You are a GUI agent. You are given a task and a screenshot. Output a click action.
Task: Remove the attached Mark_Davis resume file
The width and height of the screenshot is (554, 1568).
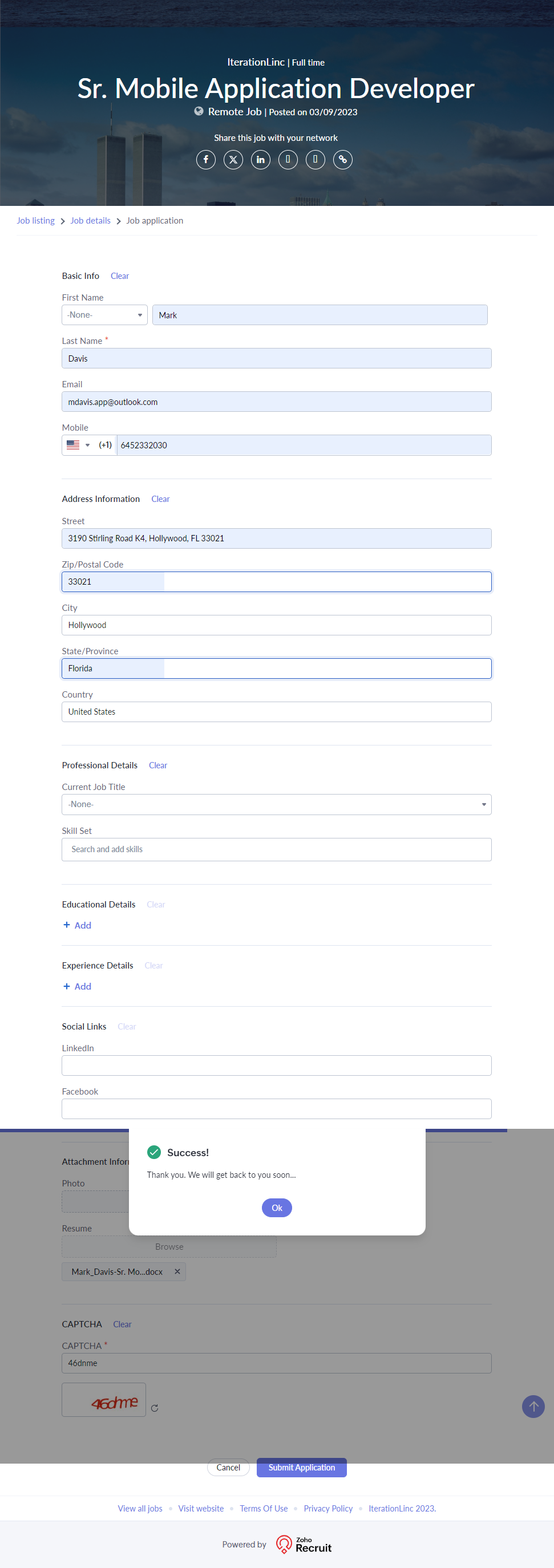tap(177, 1271)
